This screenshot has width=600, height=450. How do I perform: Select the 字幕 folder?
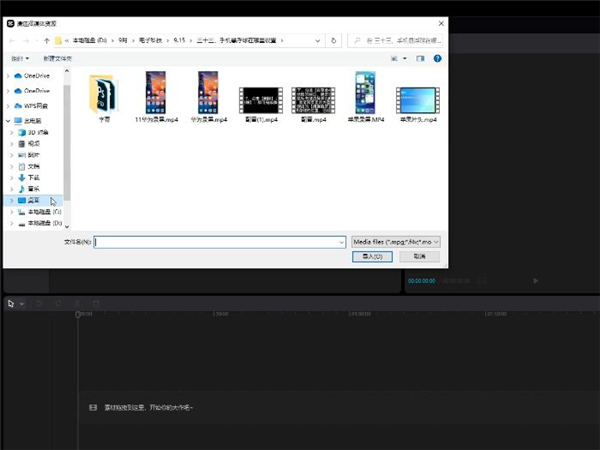(x=104, y=97)
